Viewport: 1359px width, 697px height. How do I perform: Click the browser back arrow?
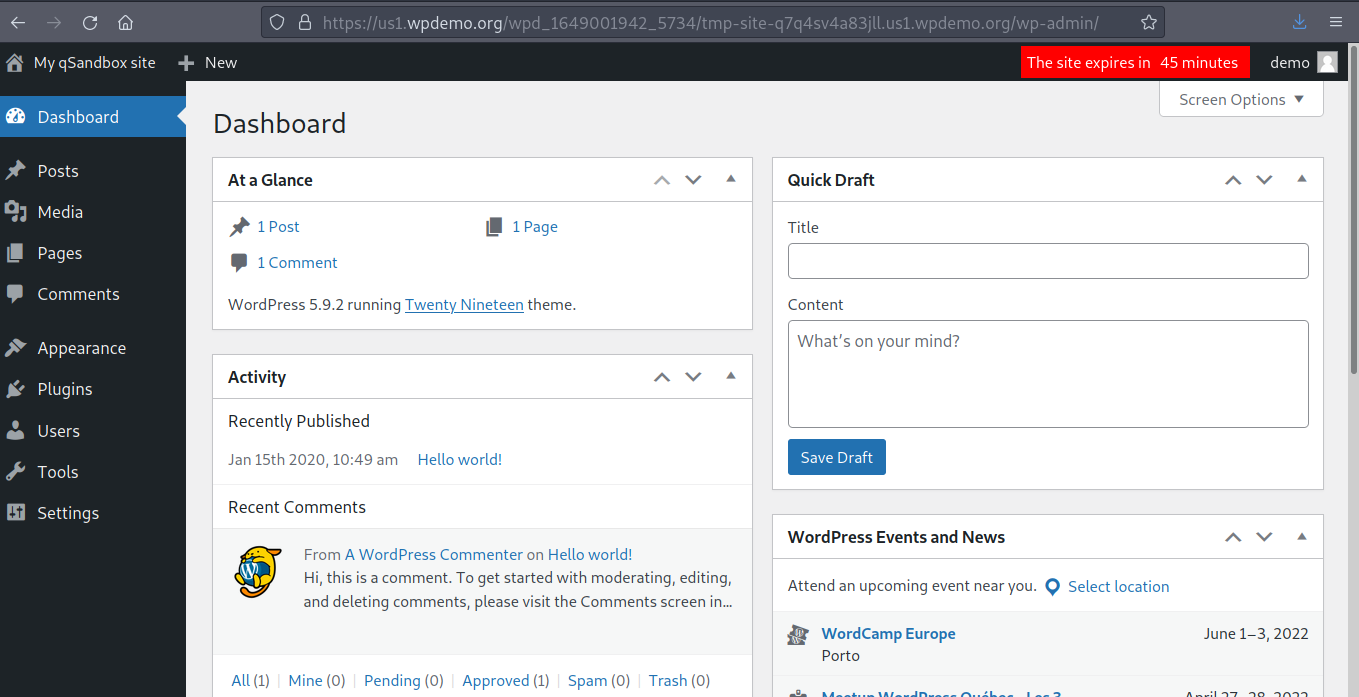19,22
